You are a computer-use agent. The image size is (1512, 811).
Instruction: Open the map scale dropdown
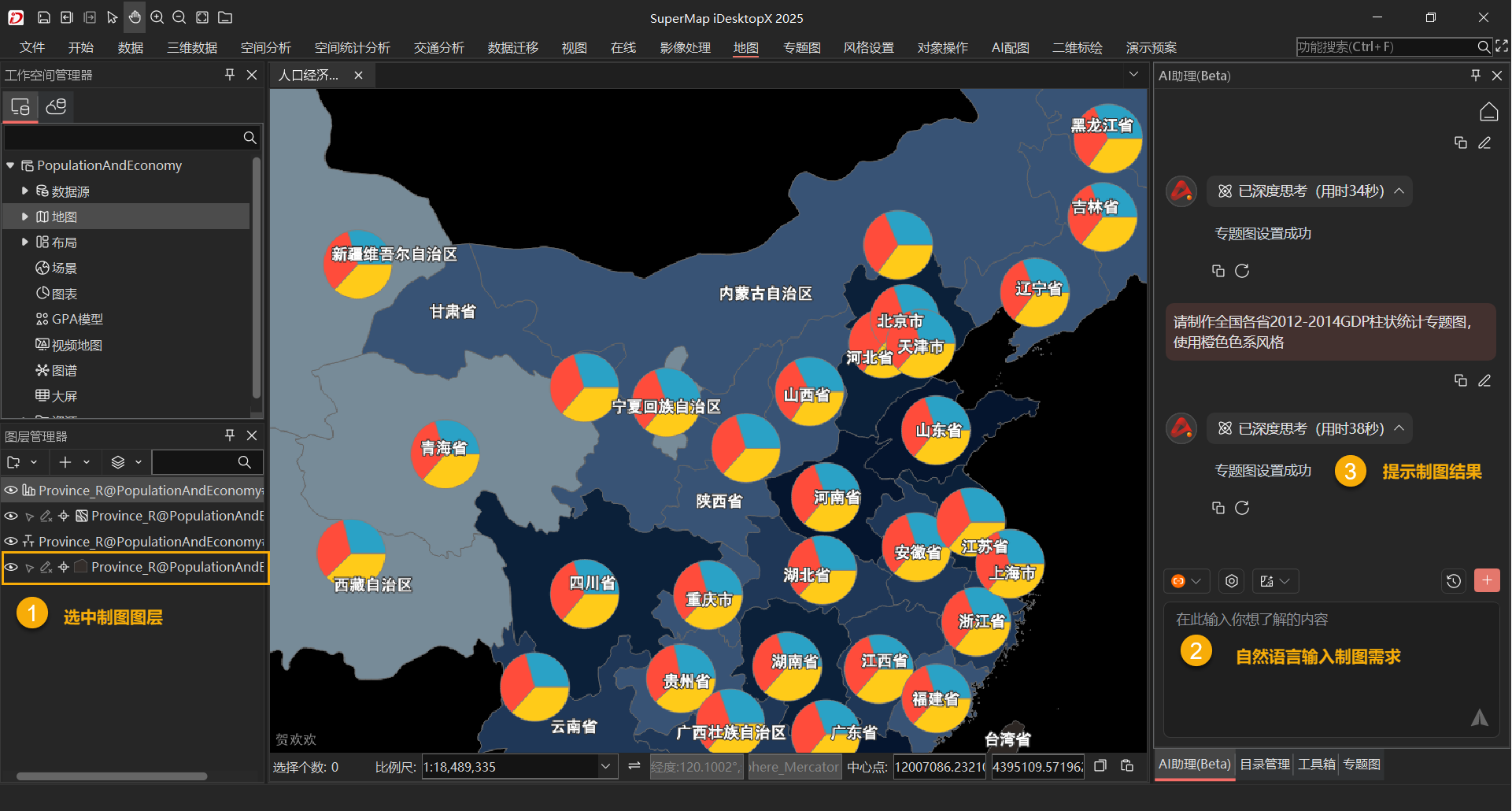click(605, 767)
